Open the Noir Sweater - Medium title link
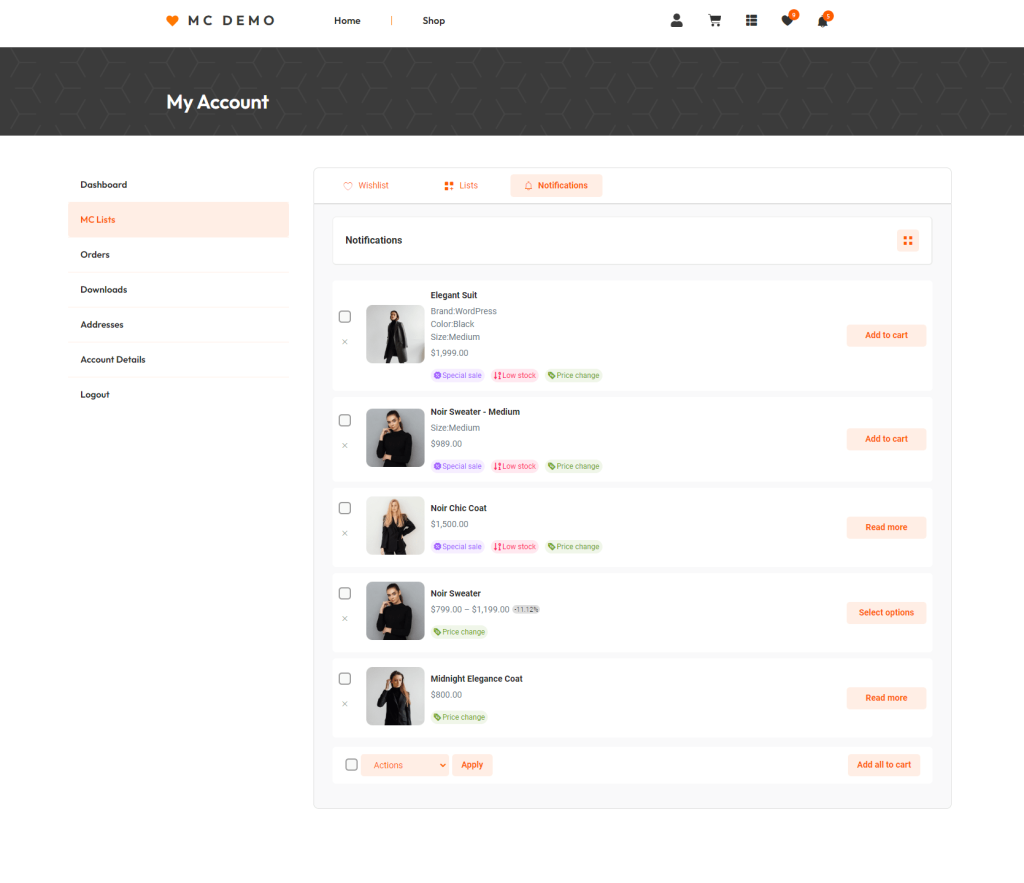This screenshot has width=1024, height=883. click(475, 412)
